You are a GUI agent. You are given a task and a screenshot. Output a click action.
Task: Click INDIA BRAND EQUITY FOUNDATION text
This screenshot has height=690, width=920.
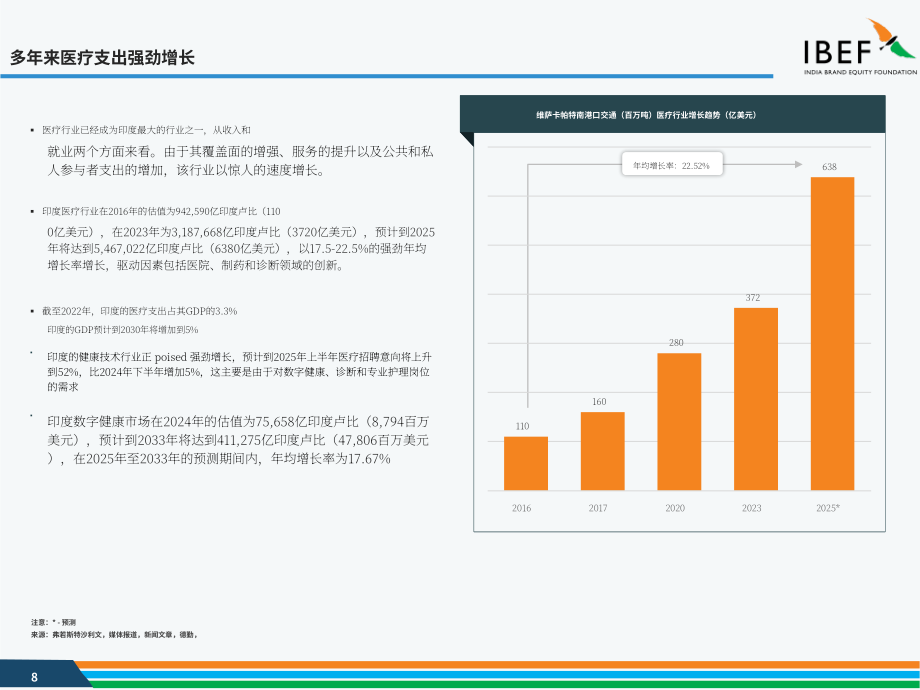coord(860,72)
